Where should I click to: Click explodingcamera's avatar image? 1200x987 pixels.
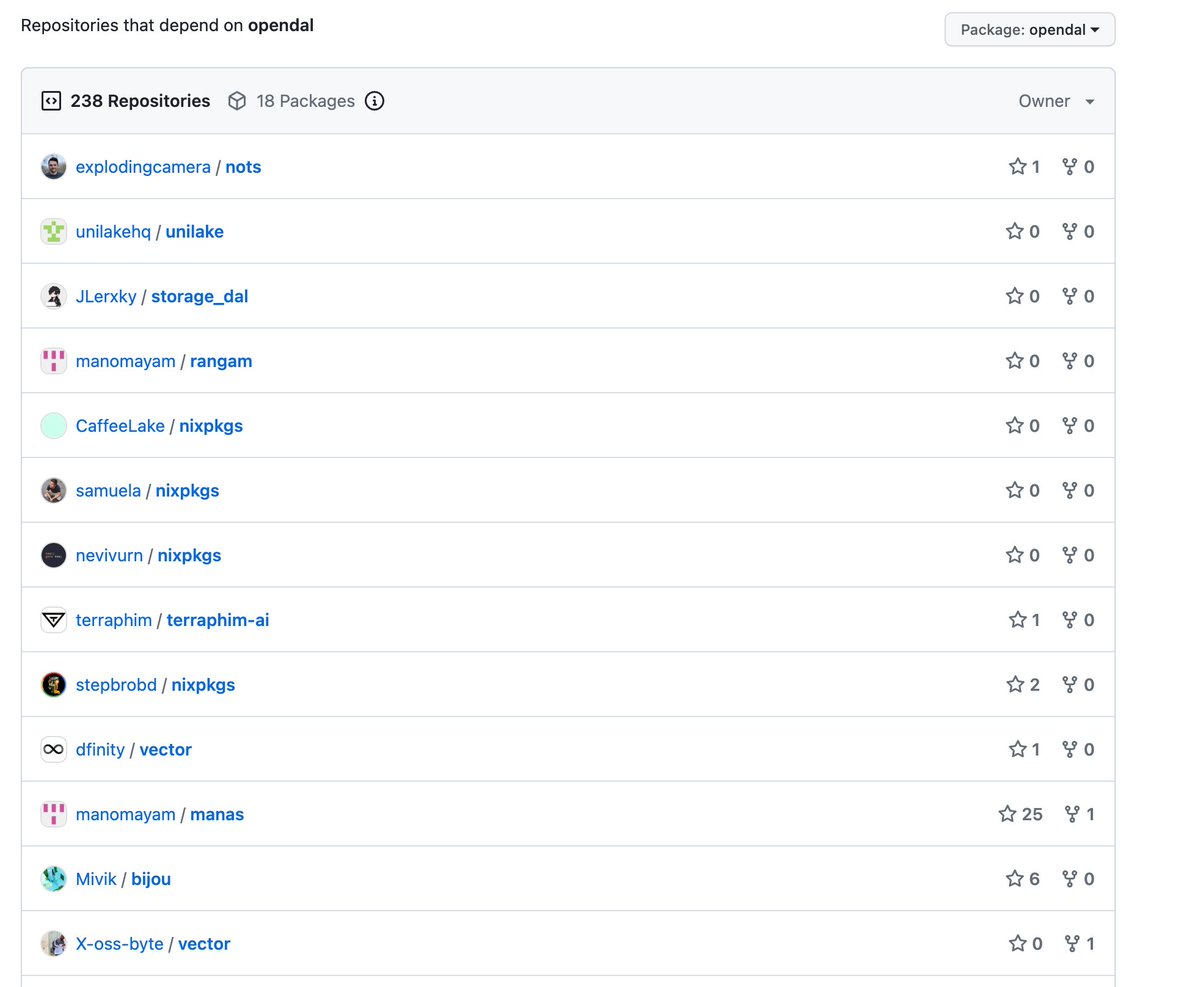[x=53, y=166]
